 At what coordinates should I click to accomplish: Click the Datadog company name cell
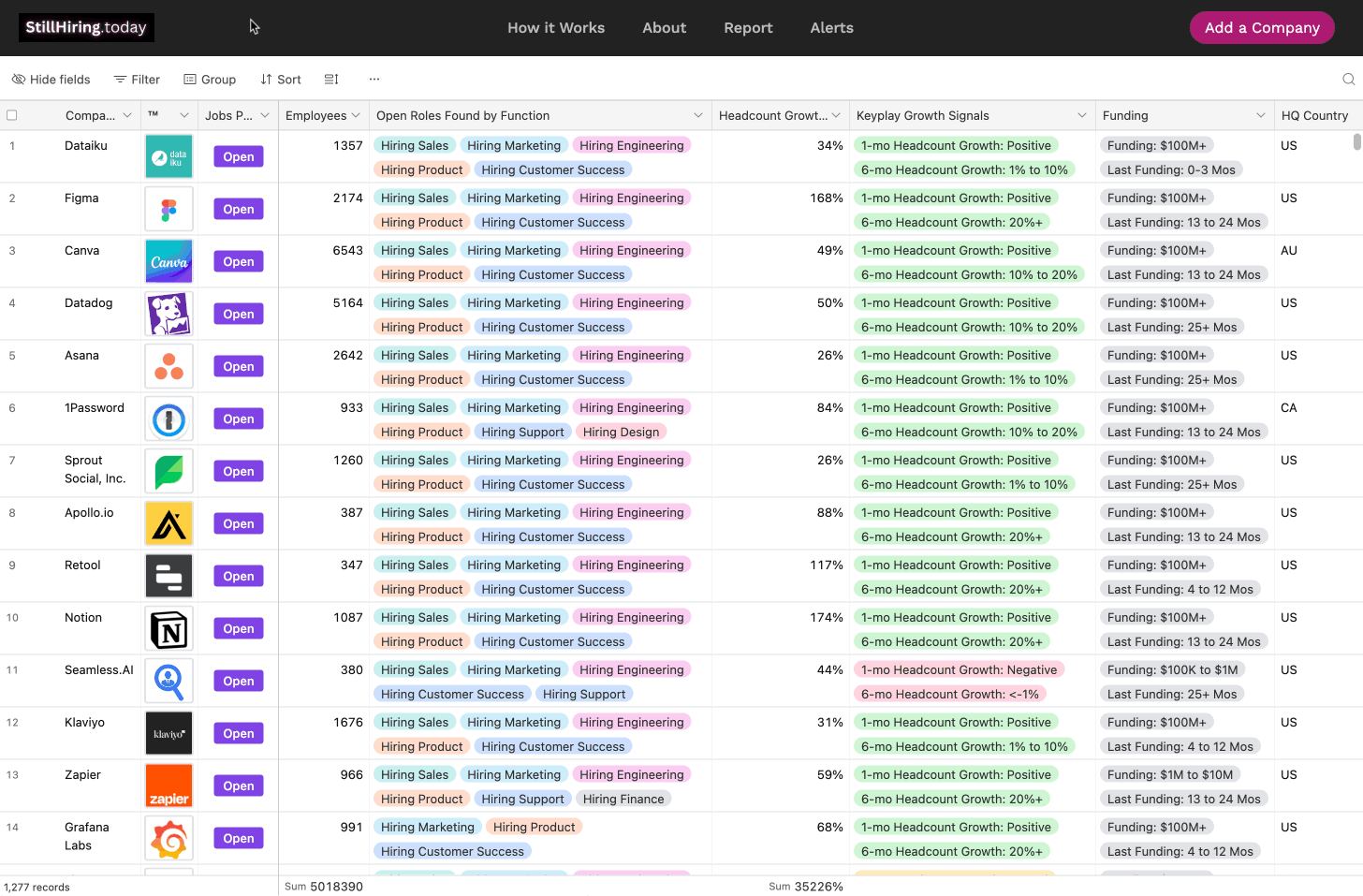pyautogui.click(x=89, y=302)
